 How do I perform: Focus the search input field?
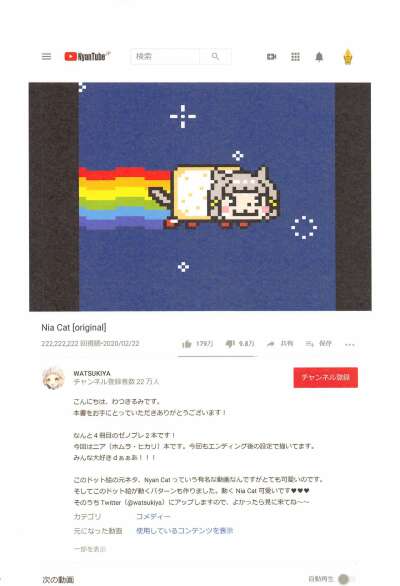coord(165,56)
